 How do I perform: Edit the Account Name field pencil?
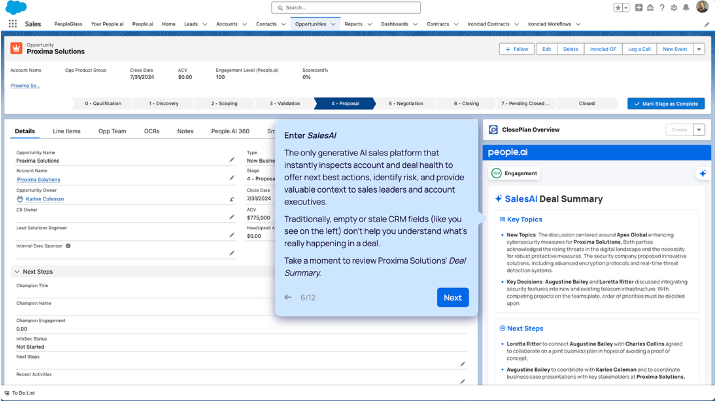(x=232, y=178)
